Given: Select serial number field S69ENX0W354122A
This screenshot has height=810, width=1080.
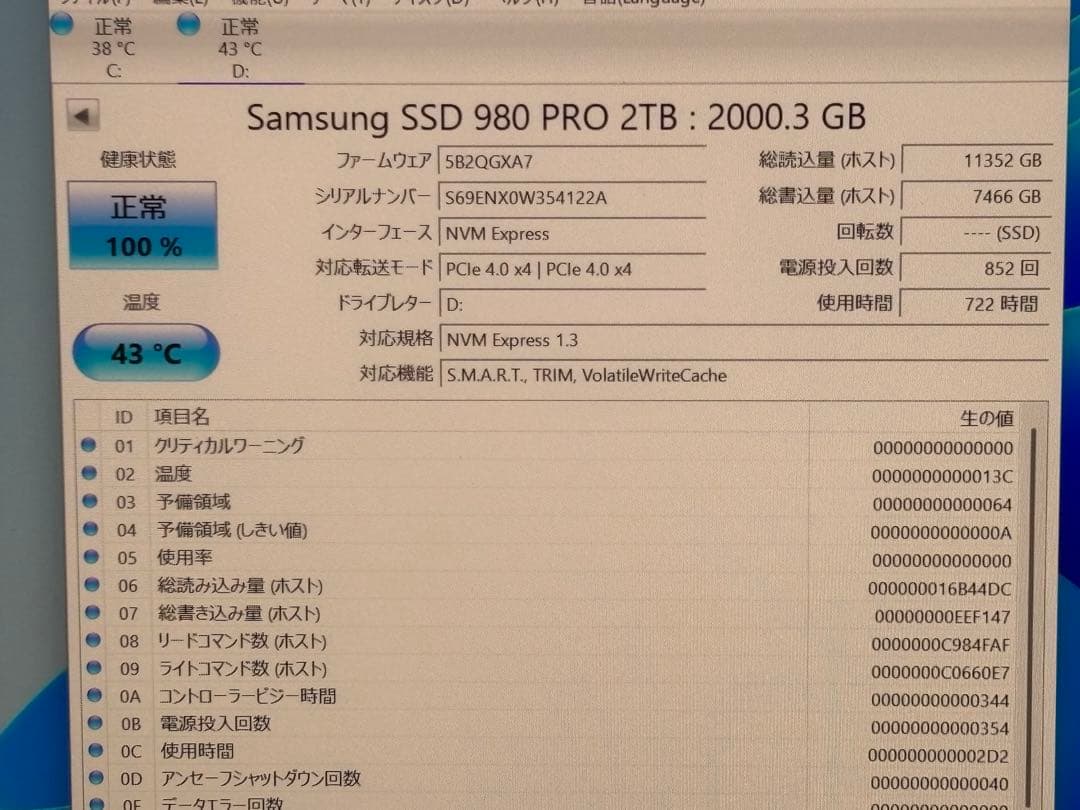Looking at the screenshot, I should tap(572, 198).
